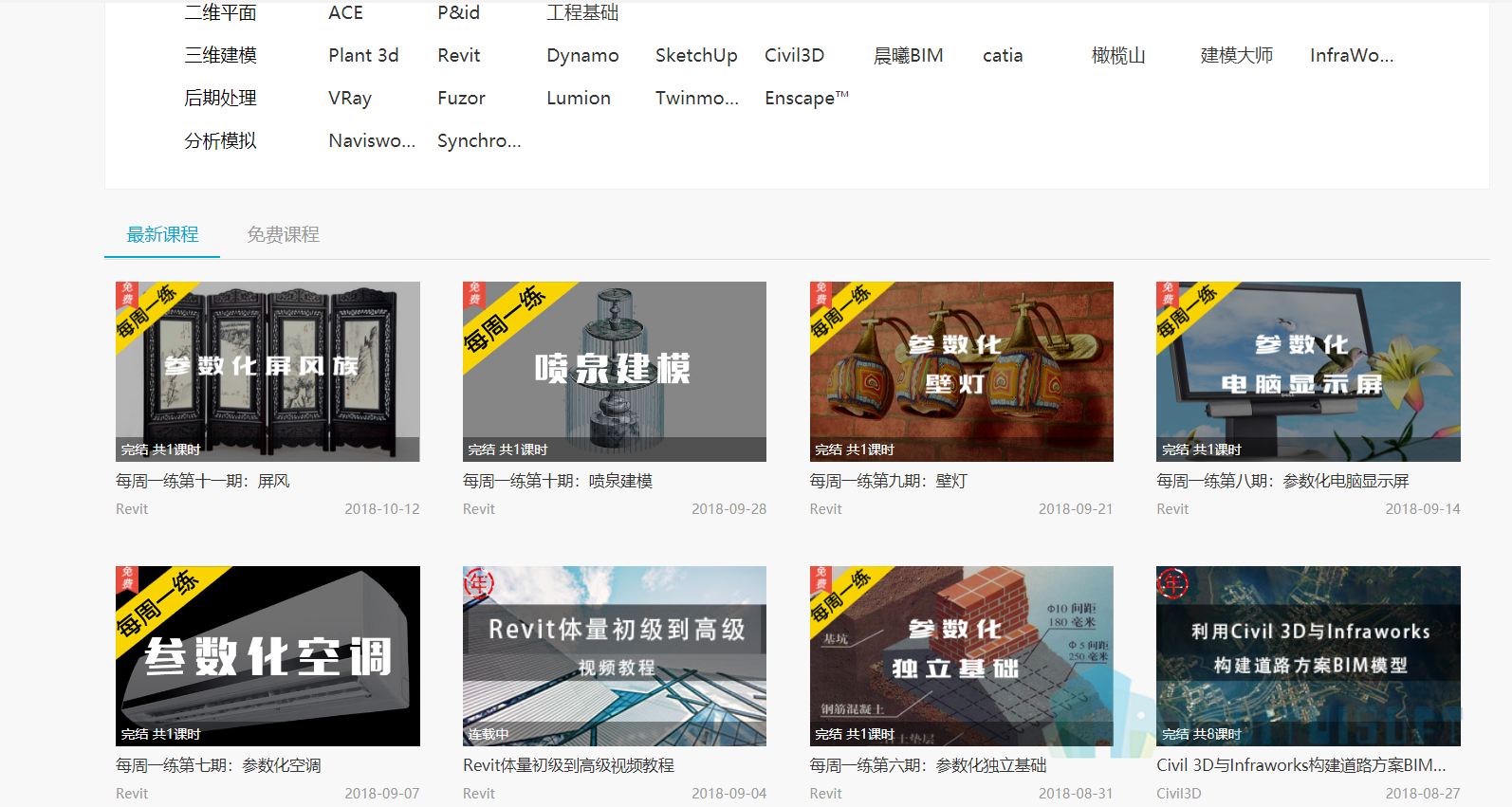Filter courses by Civil3D software tag

pyautogui.click(x=794, y=55)
